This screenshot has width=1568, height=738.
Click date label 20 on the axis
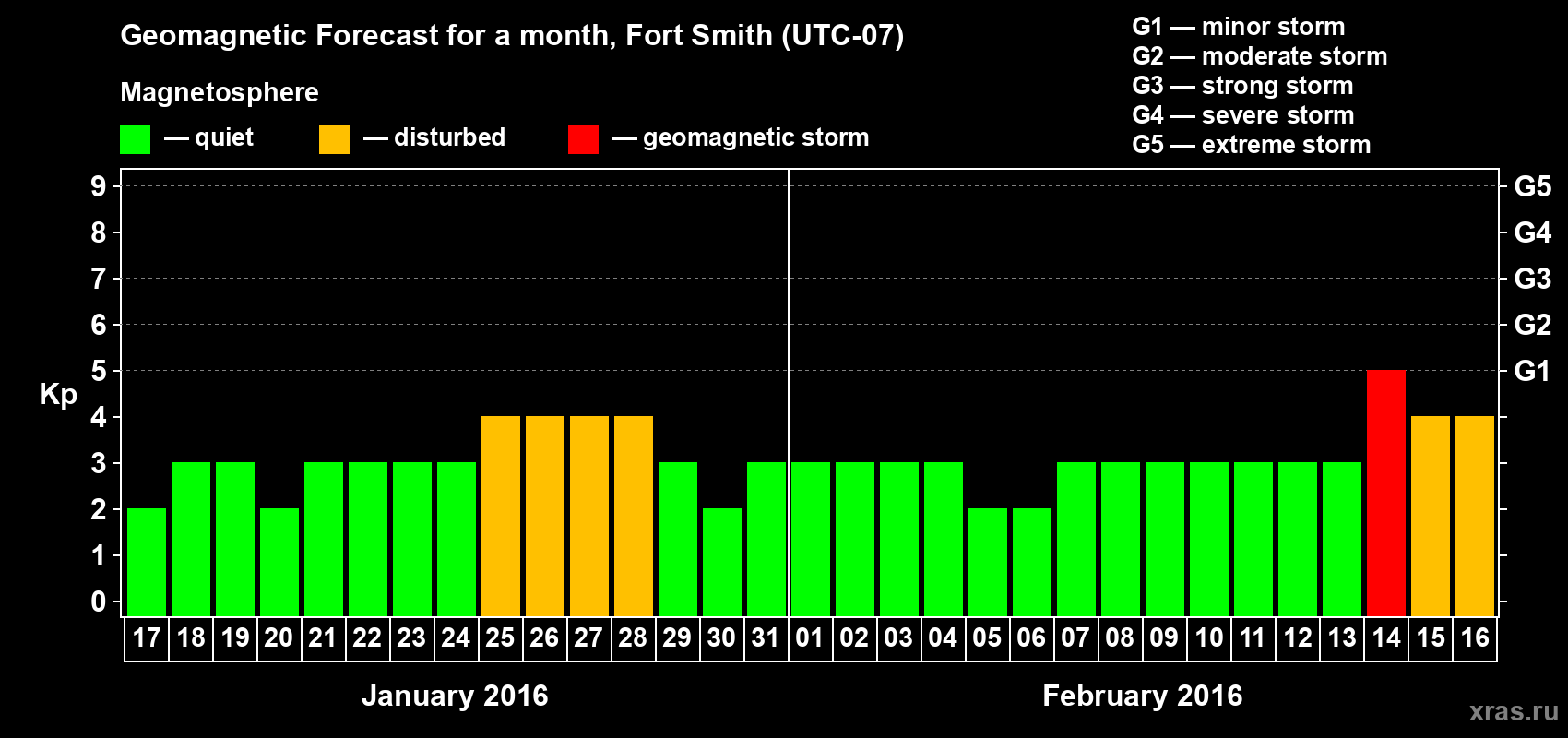point(279,638)
